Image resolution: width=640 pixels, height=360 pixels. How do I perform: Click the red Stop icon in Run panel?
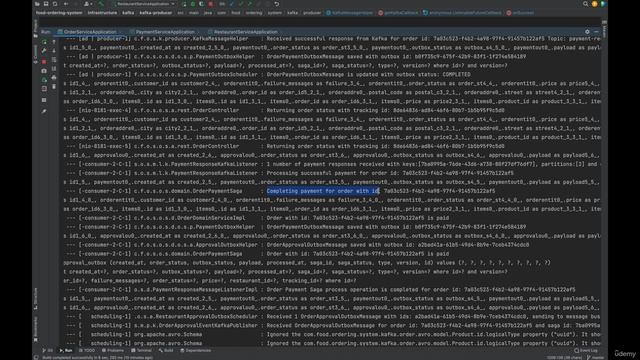44,61
